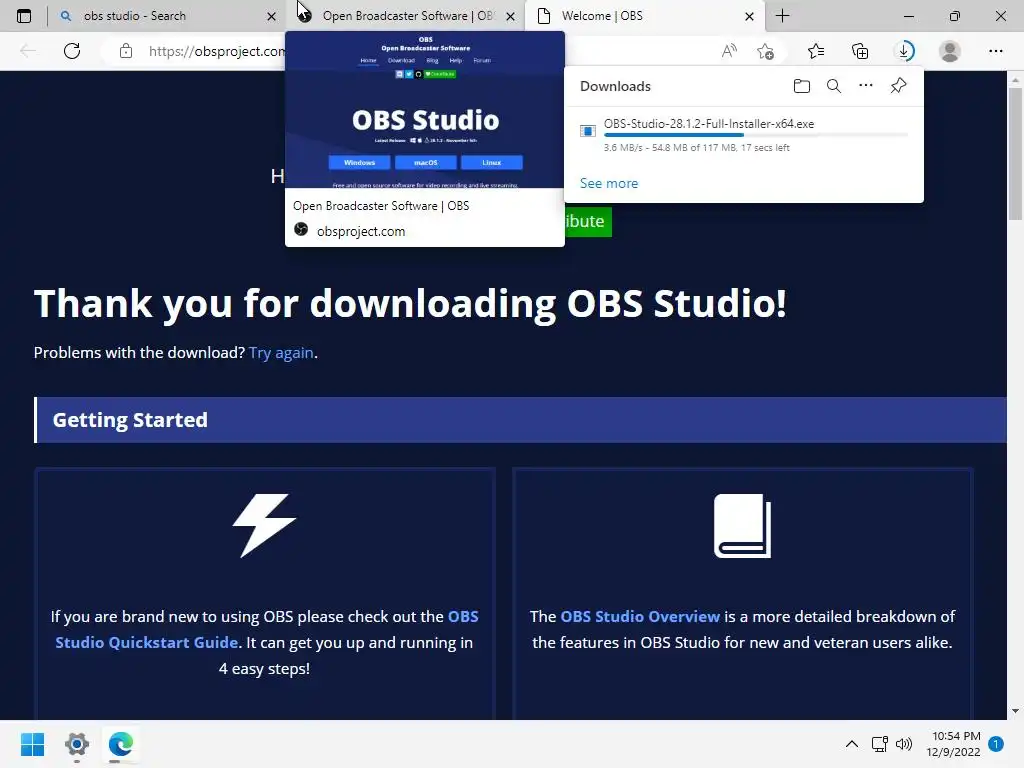Open Settings from the taskbar
The height and width of the screenshot is (768, 1024).
(76, 744)
